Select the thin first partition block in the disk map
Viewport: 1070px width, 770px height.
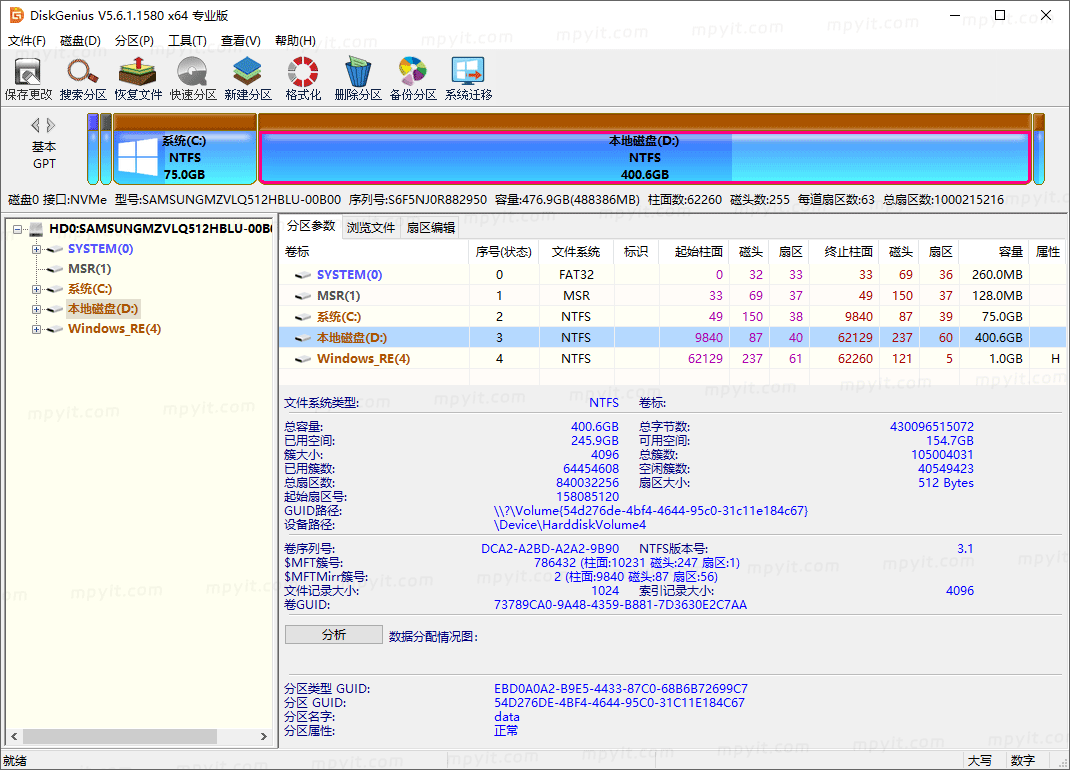click(x=93, y=149)
